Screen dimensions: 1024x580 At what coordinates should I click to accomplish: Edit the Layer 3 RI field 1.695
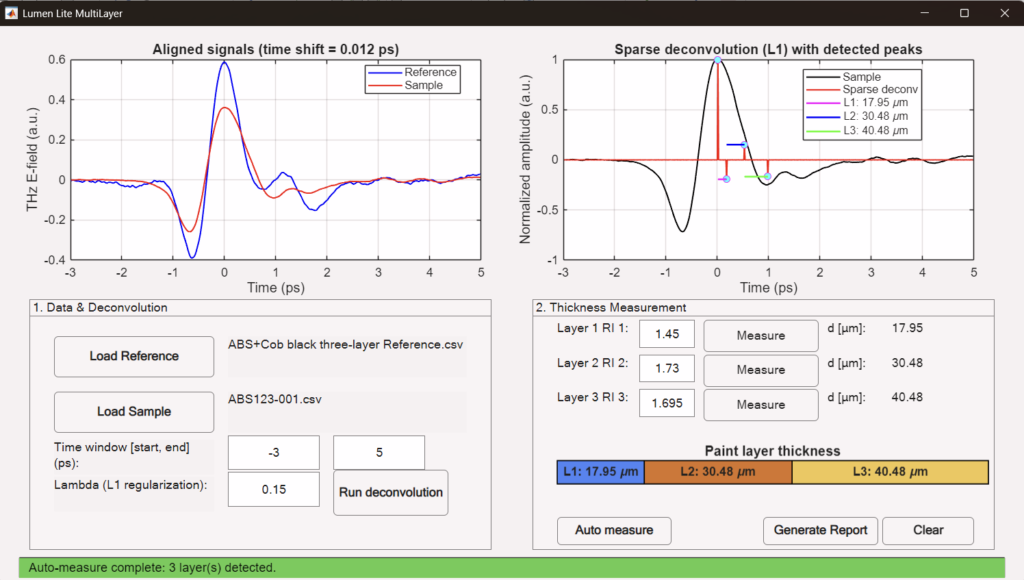click(x=667, y=403)
